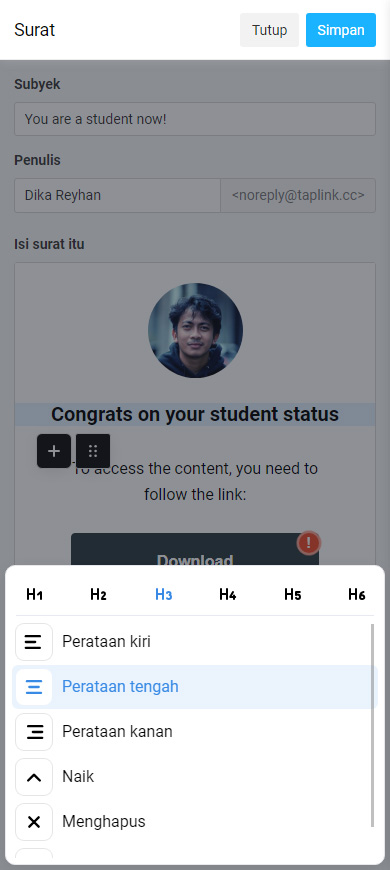This screenshot has width=390, height=870.
Task: Select the center alignment icon
Action: coord(34,687)
